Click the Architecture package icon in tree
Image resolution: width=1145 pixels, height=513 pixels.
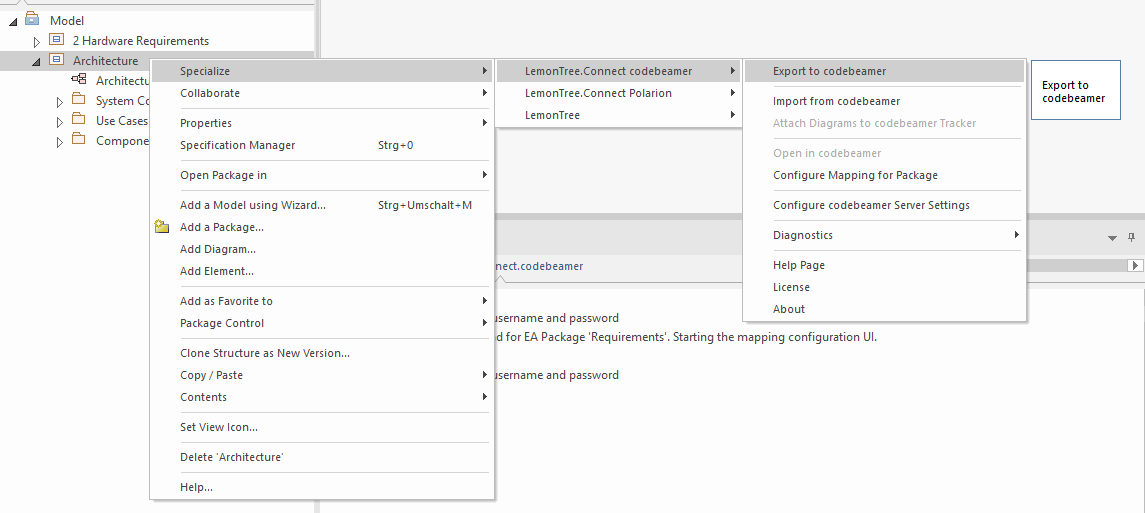(55, 60)
